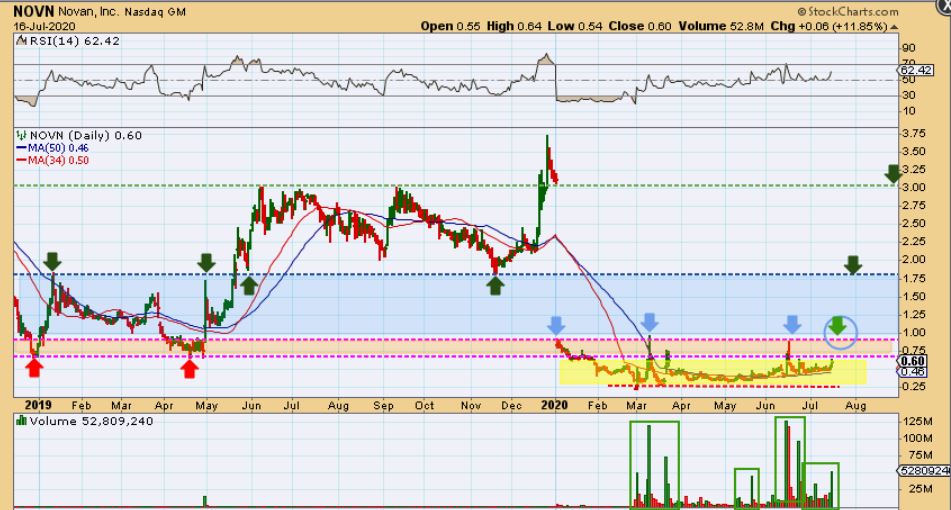Click the 1.50 price axis label

[914, 297]
